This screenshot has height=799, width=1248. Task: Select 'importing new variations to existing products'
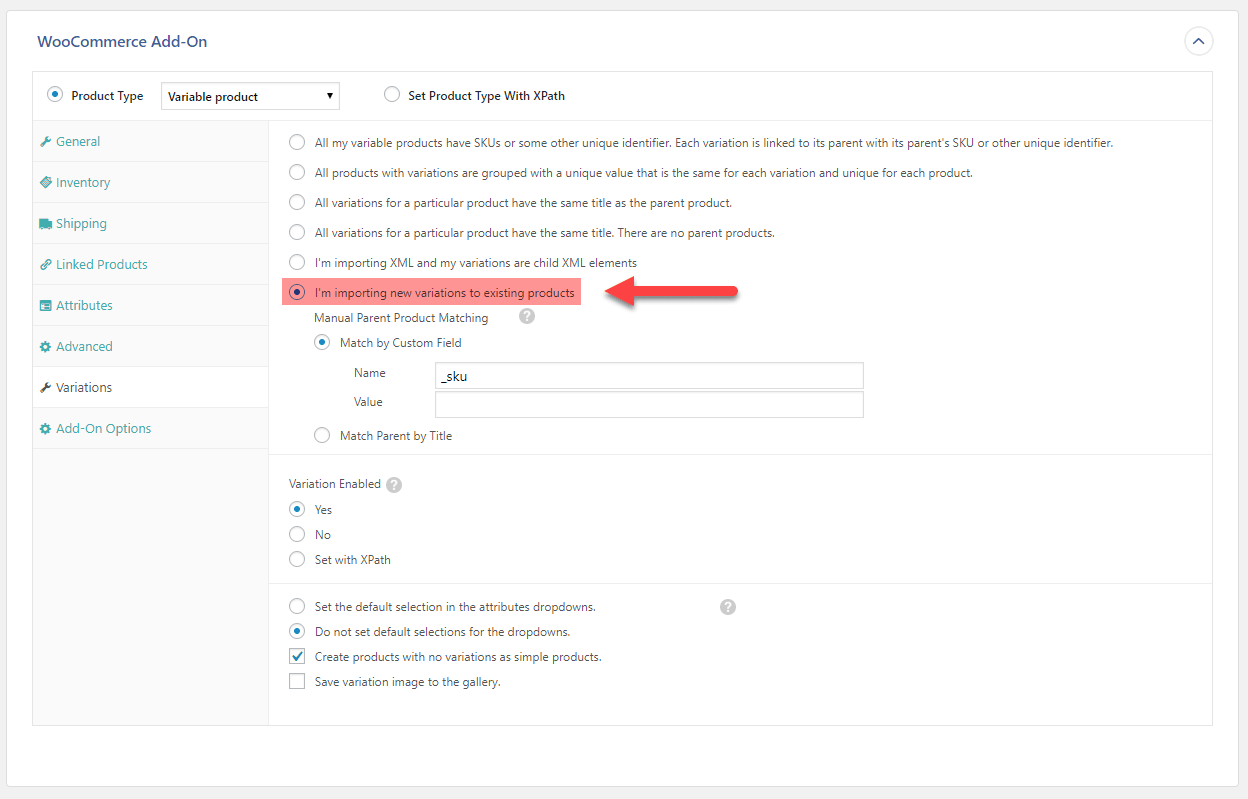(x=297, y=292)
